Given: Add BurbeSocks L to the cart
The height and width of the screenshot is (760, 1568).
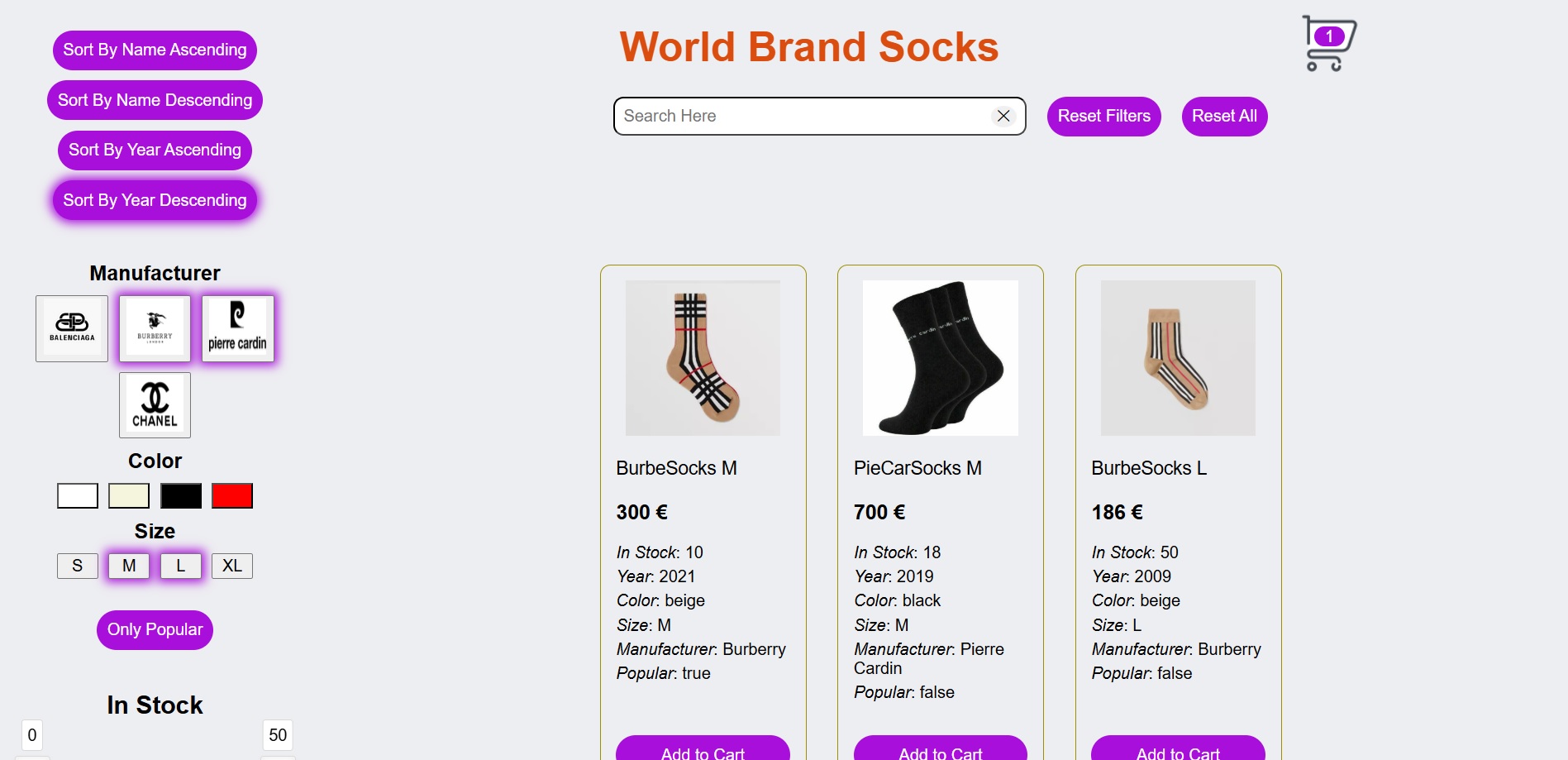Looking at the screenshot, I should point(1177,751).
